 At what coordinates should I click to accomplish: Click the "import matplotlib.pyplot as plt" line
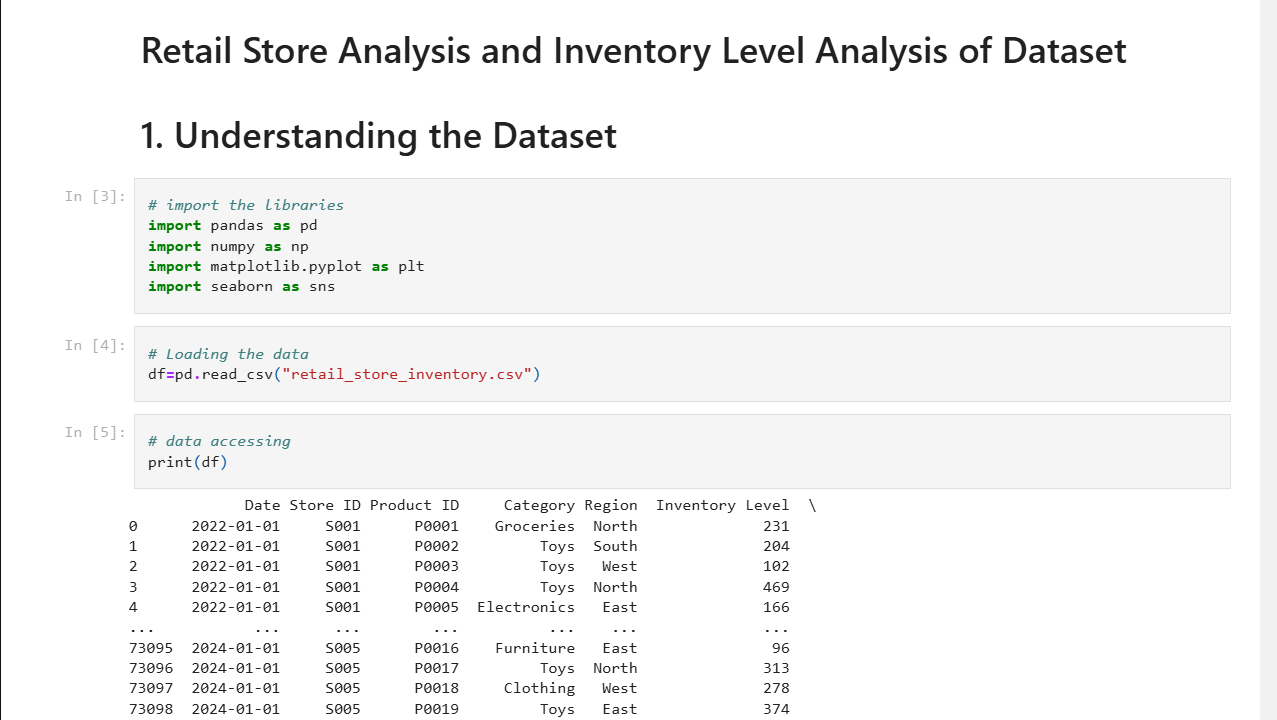pyautogui.click(x=286, y=266)
